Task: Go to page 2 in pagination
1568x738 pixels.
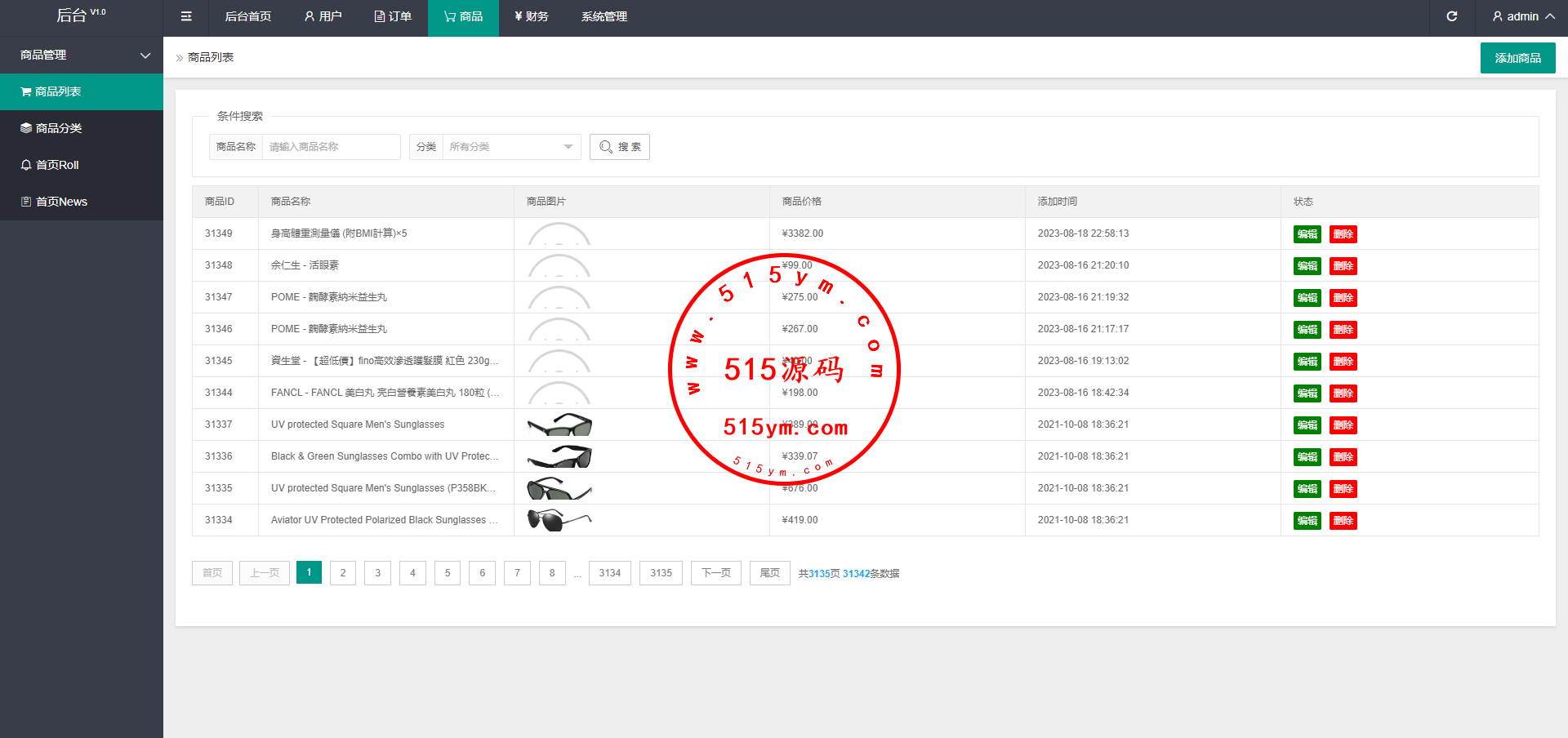Action: [x=343, y=573]
